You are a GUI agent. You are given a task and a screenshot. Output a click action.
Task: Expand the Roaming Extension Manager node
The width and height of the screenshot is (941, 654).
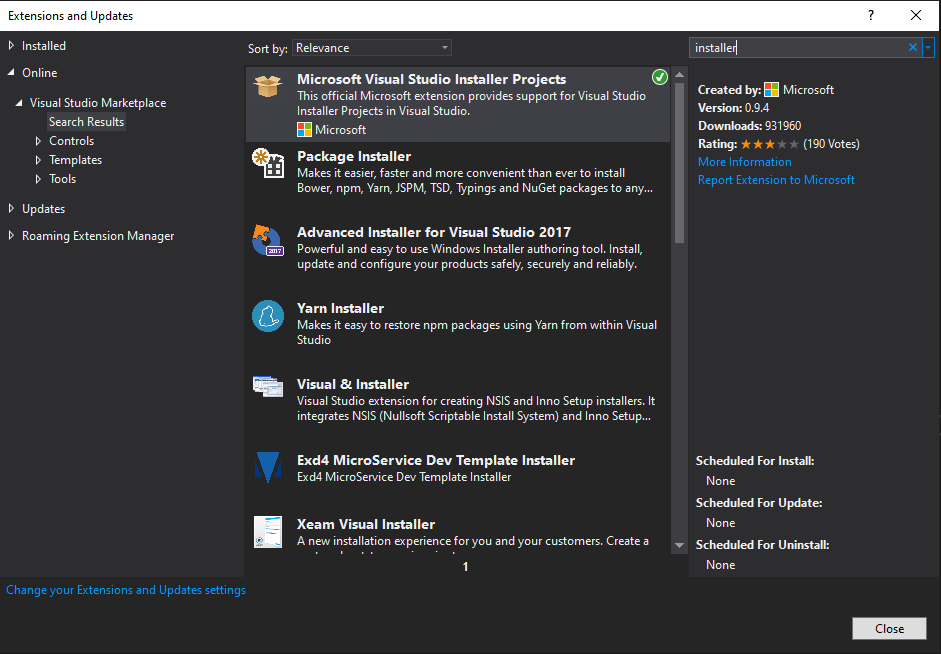click(x=11, y=235)
